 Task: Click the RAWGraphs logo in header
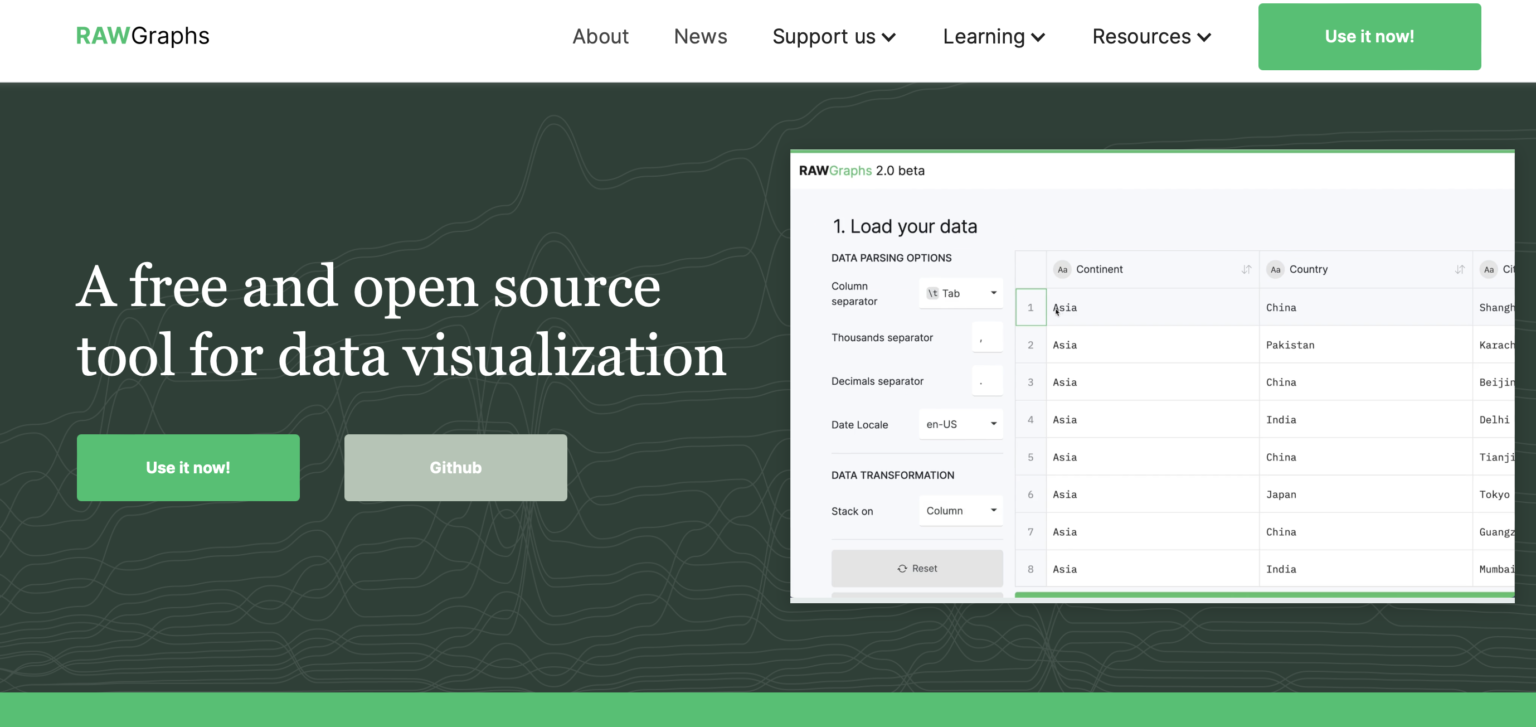143,36
